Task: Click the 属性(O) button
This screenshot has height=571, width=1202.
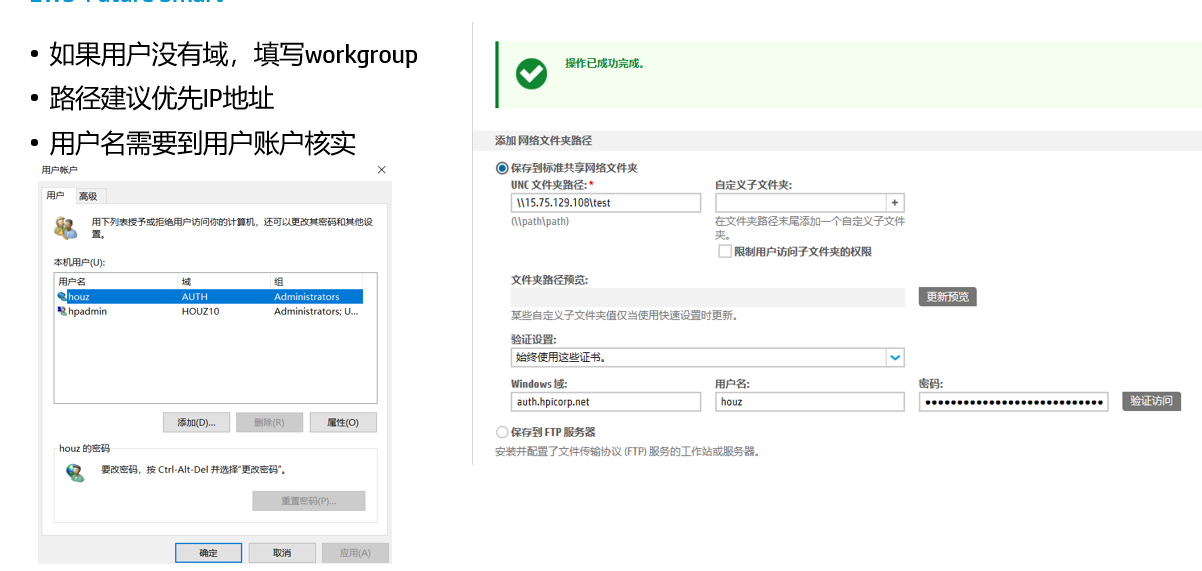Action: point(343,422)
